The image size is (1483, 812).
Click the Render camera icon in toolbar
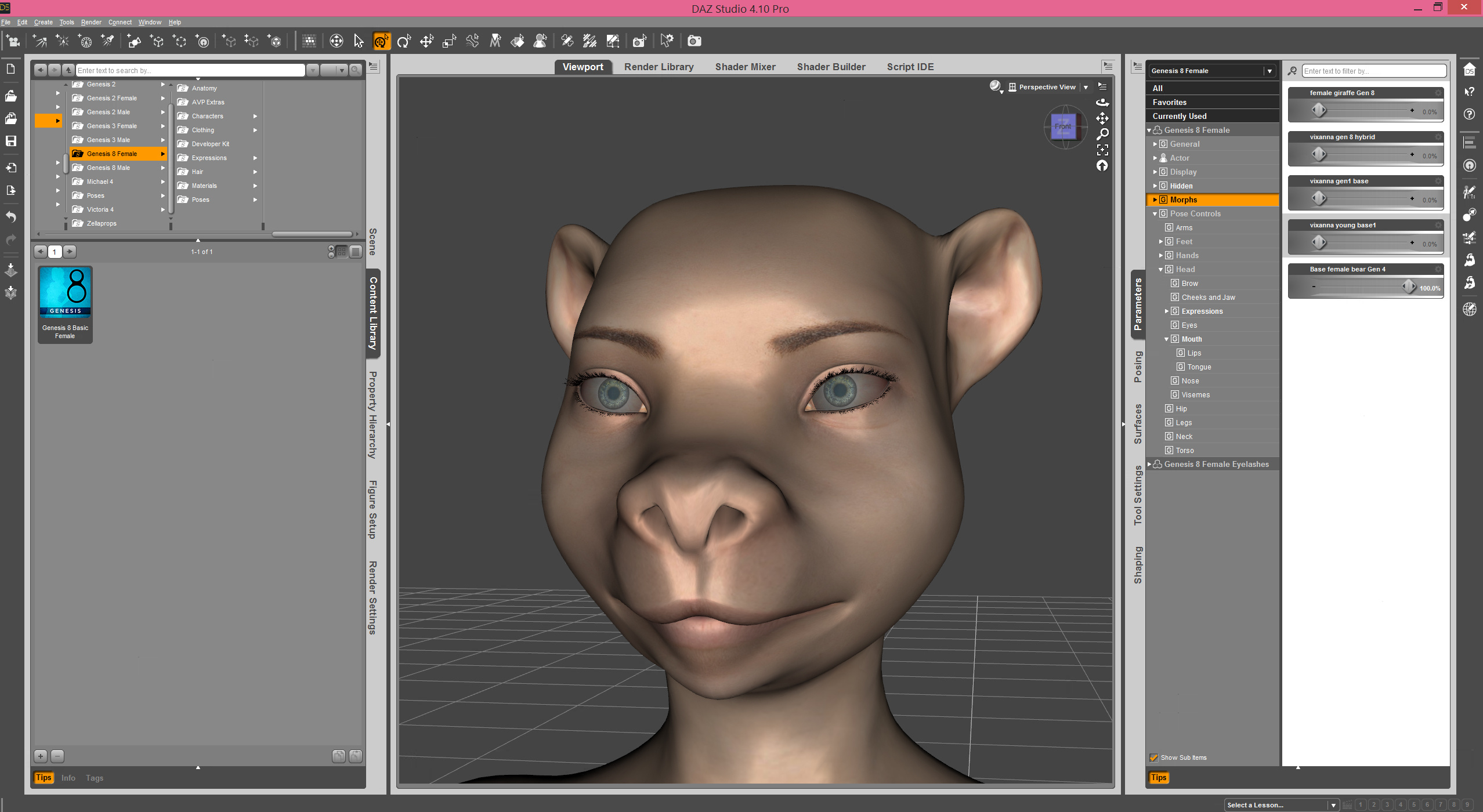694,41
